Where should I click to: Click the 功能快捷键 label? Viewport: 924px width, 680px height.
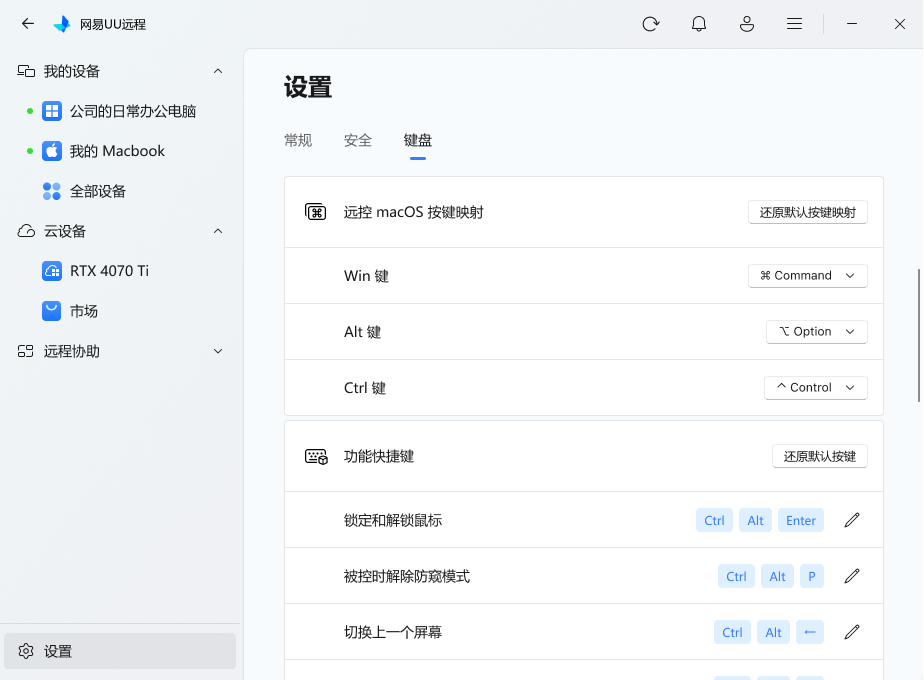pyautogui.click(x=379, y=456)
